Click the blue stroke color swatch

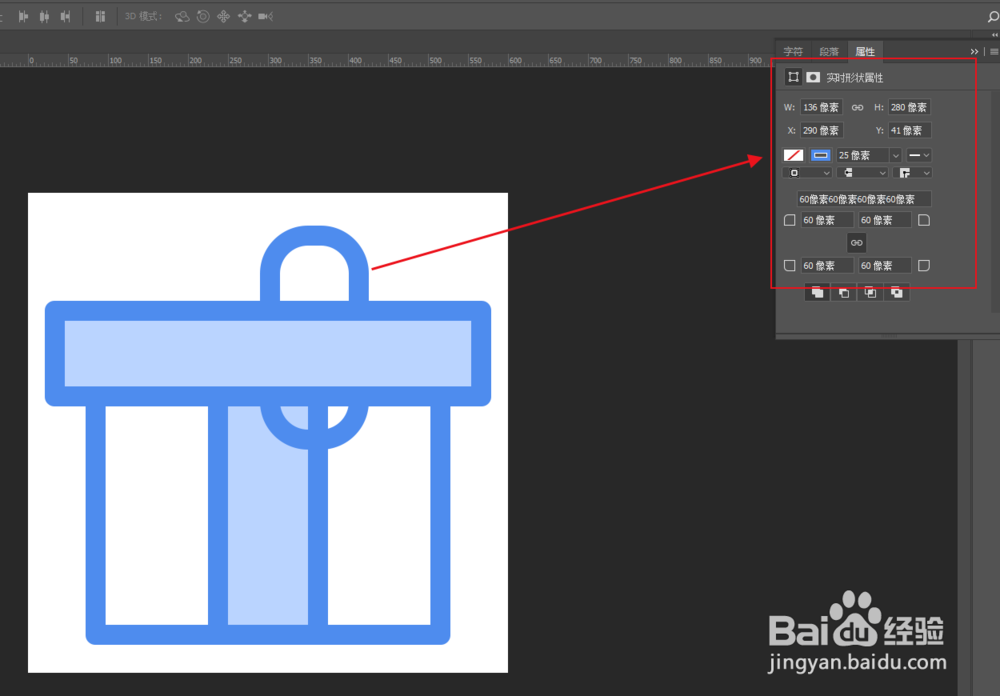point(820,155)
